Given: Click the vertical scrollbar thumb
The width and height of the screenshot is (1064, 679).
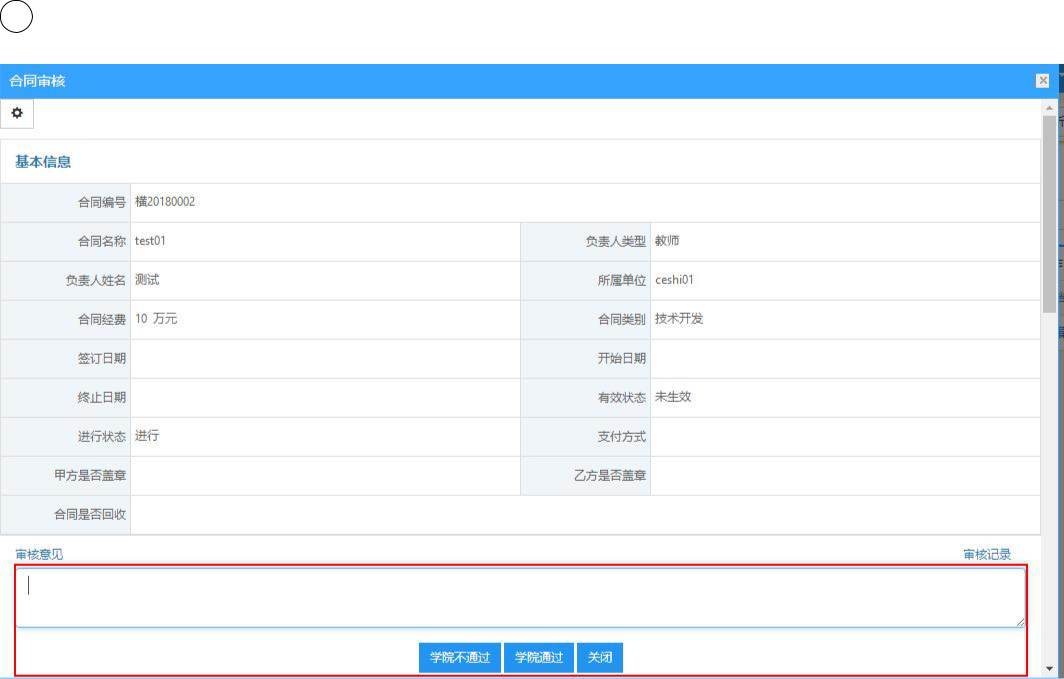Looking at the screenshot, I should [x=1049, y=214].
